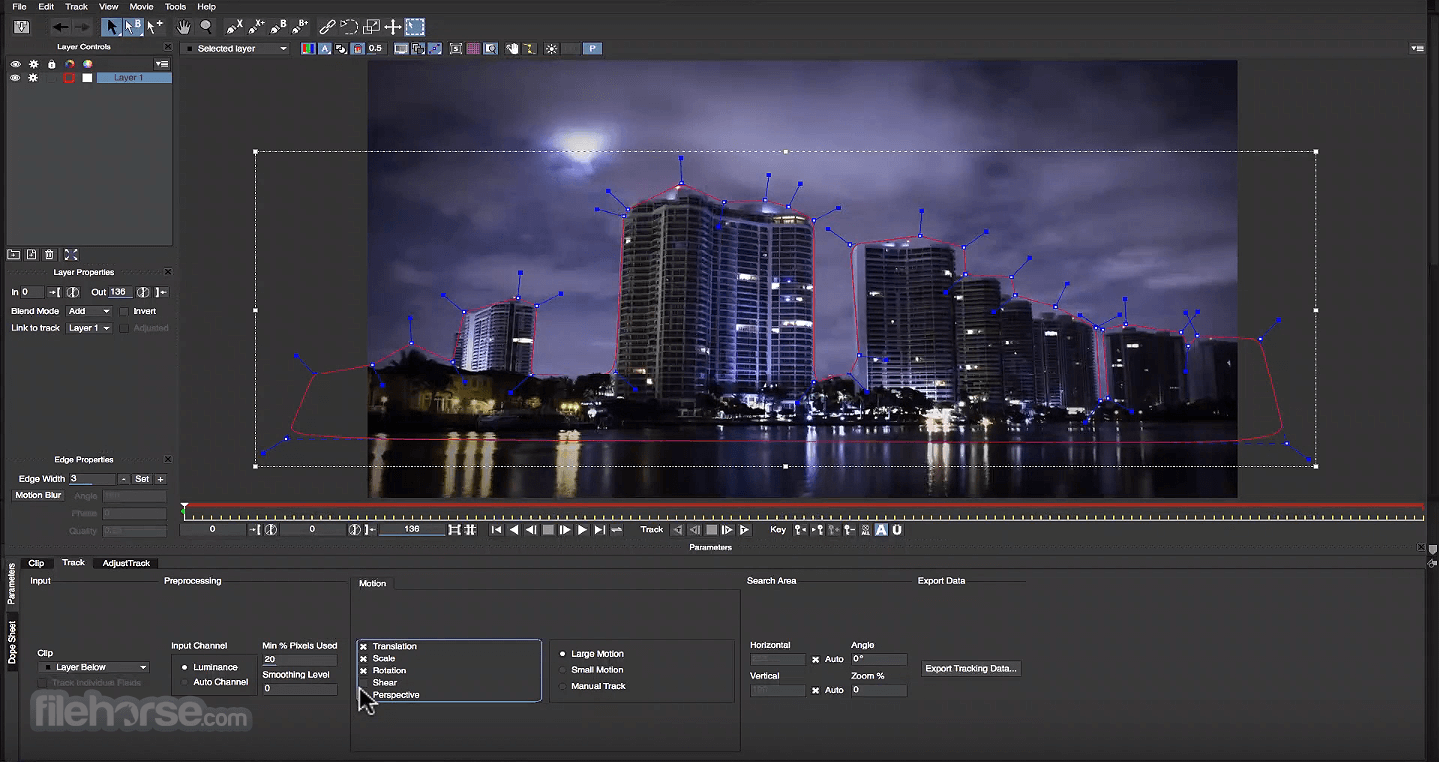The image size is (1439, 762).
Task: Choose the Create X-Spline pen tool
Action: click(234, 27)
